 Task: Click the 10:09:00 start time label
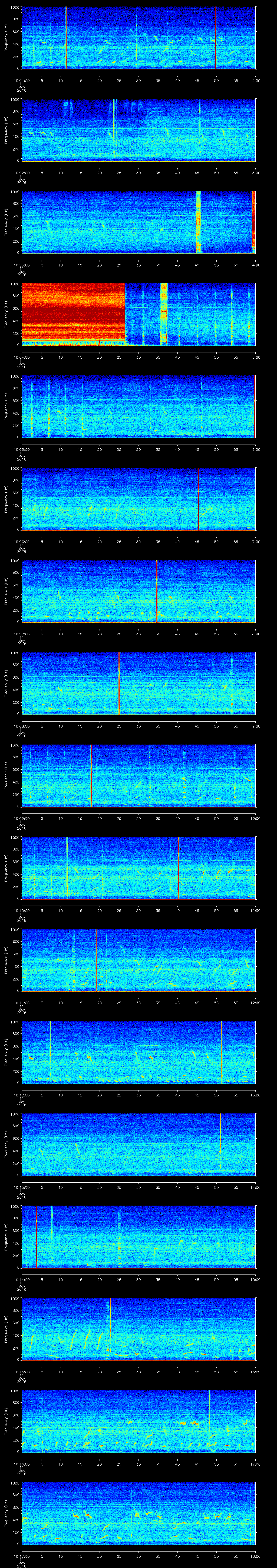21,819
